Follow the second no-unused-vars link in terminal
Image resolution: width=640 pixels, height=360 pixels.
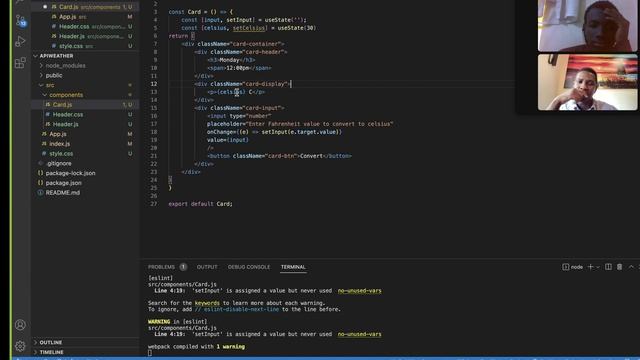(360, 334)
